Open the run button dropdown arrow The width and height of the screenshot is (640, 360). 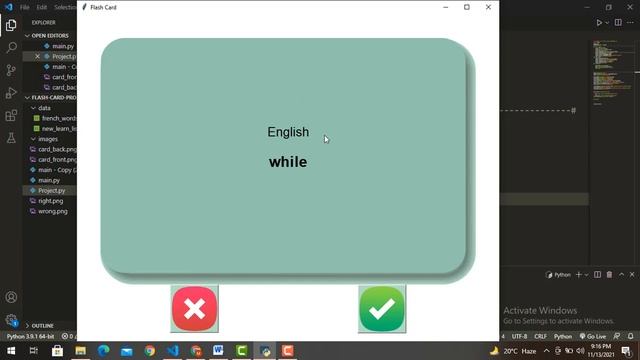607,23
